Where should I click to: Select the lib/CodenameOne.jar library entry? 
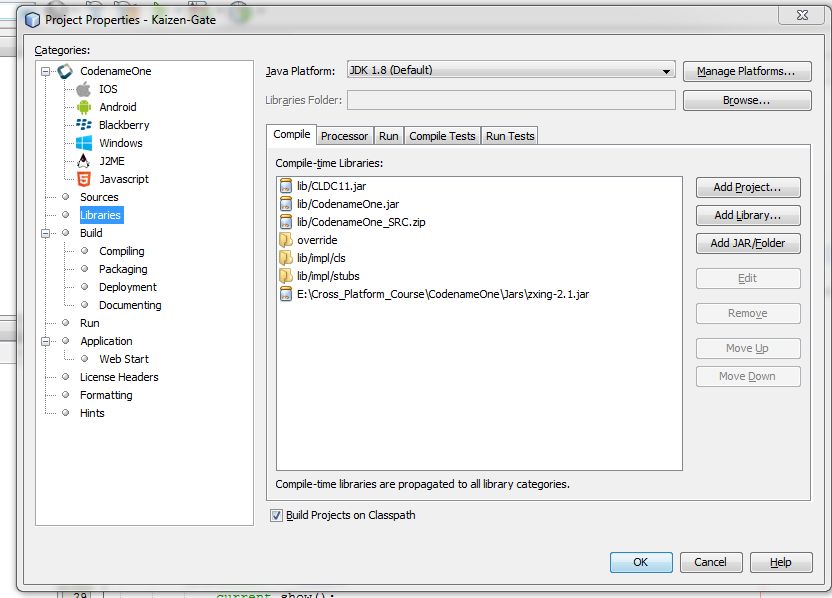(x=348, y=204)
